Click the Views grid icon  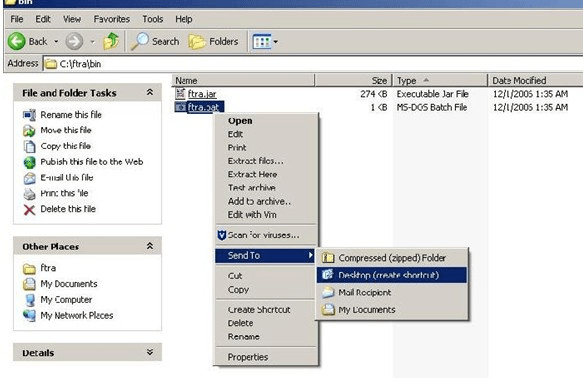[261, 42]
